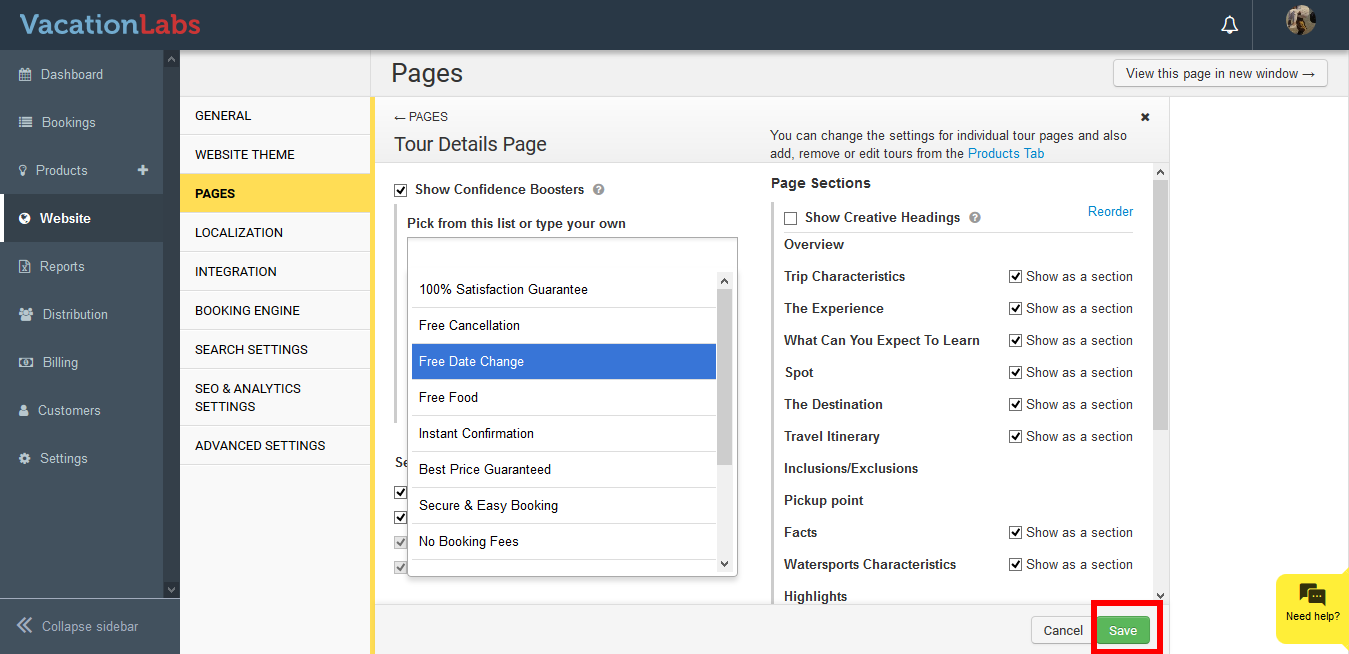The width and height of the screenshot is (1349, 654).
Task: Select Free Date Change from the list
Action: click(x=563, y=362)
